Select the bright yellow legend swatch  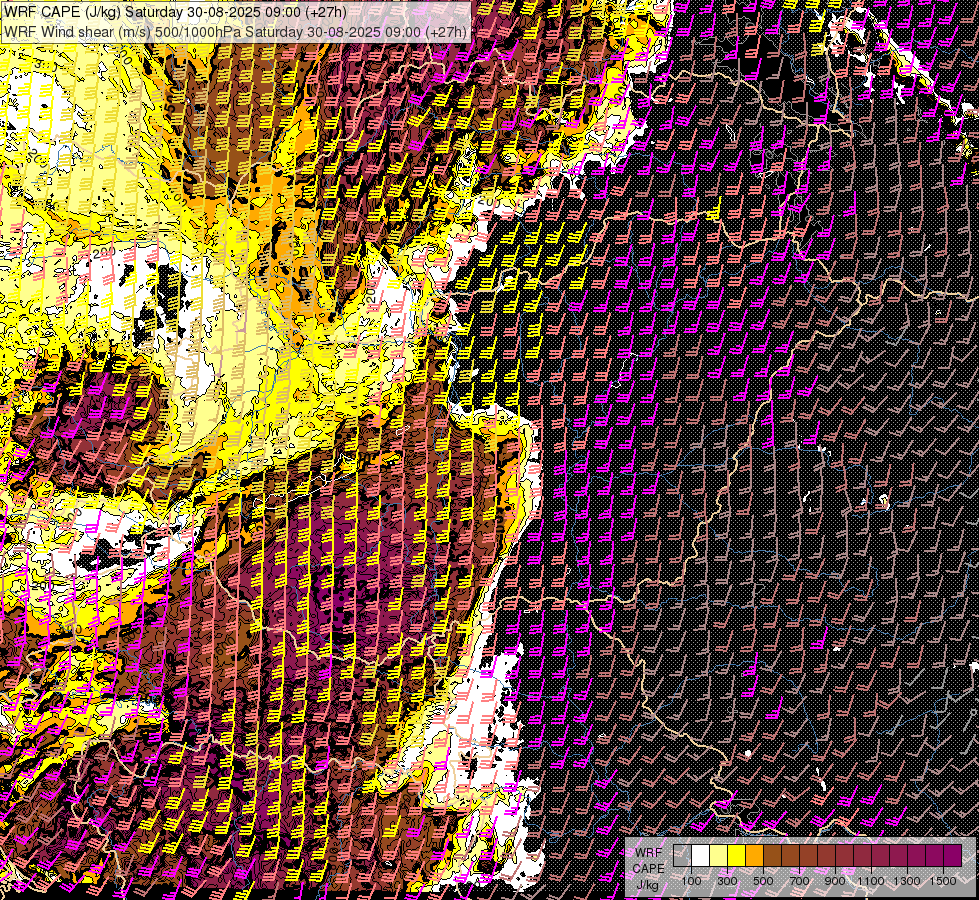[x=737, y=856]
